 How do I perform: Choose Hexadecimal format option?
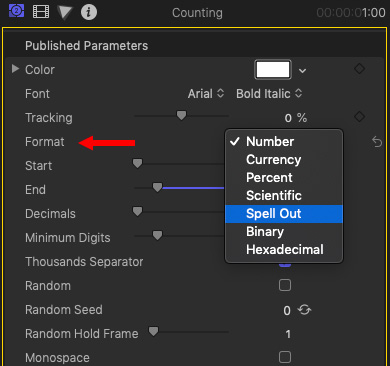coord(284,250)
